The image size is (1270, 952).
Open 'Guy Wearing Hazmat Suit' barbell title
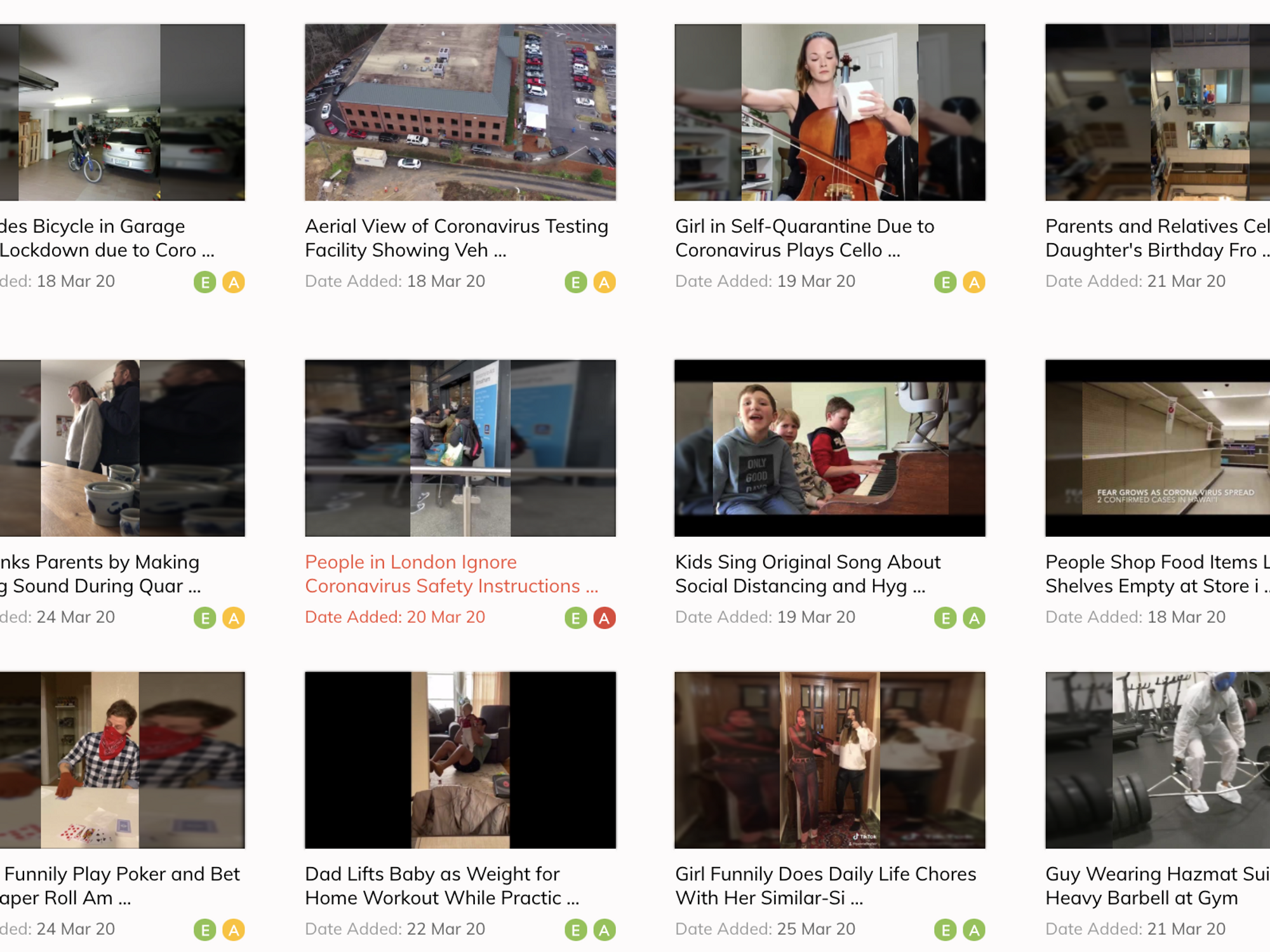[1158, 886]
